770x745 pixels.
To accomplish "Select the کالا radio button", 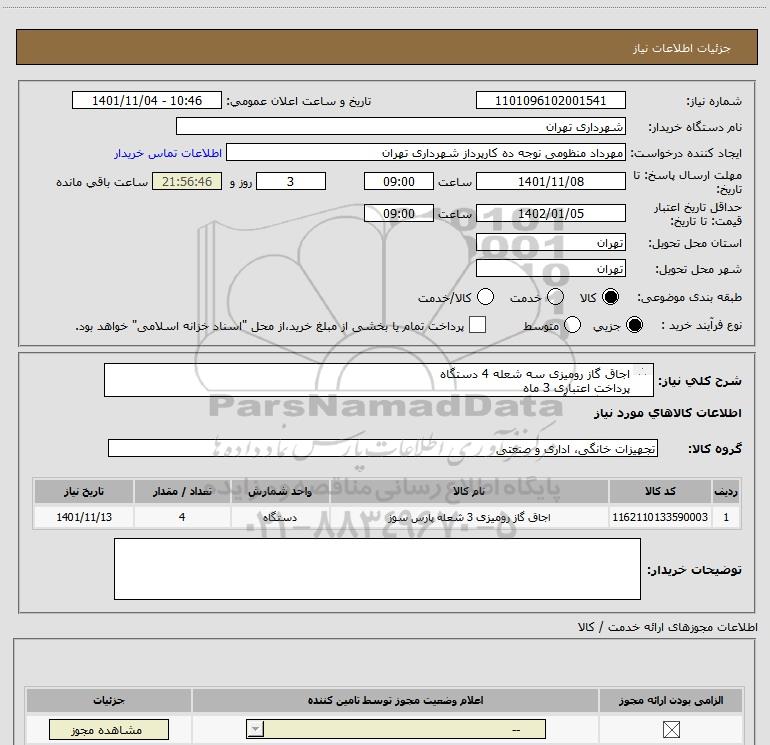I will 610,297.
